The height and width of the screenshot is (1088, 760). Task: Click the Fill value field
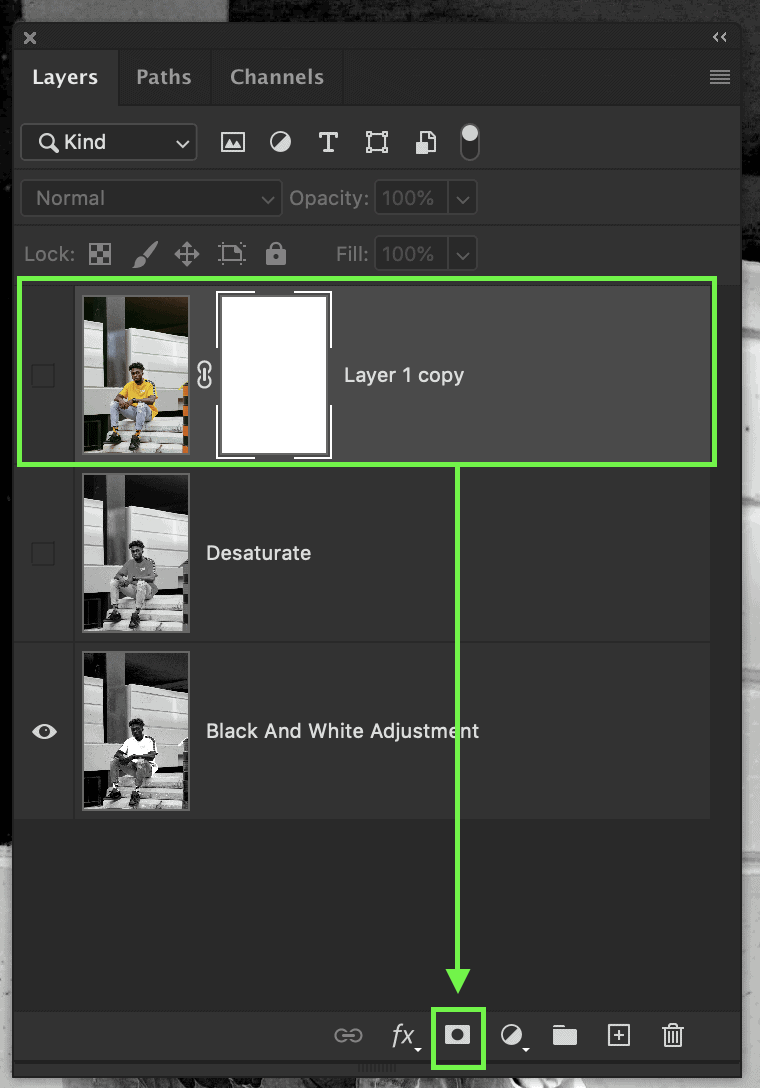pyautogui.click(x=411, y=254)
